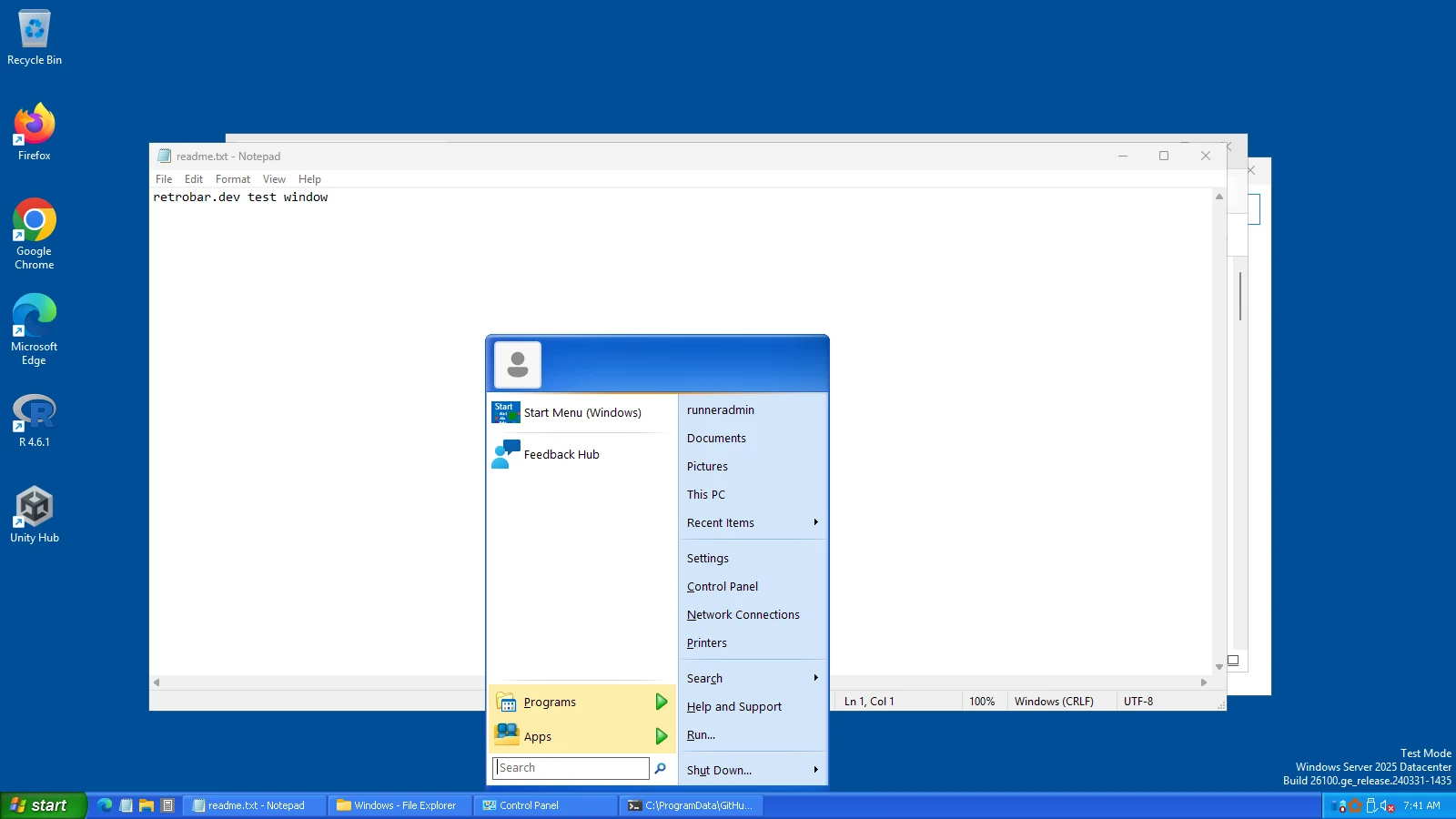The height and width of the screenshot is (819, 1456).
Task: Open Notepad's View menu
Action: [x=274, y=179]
